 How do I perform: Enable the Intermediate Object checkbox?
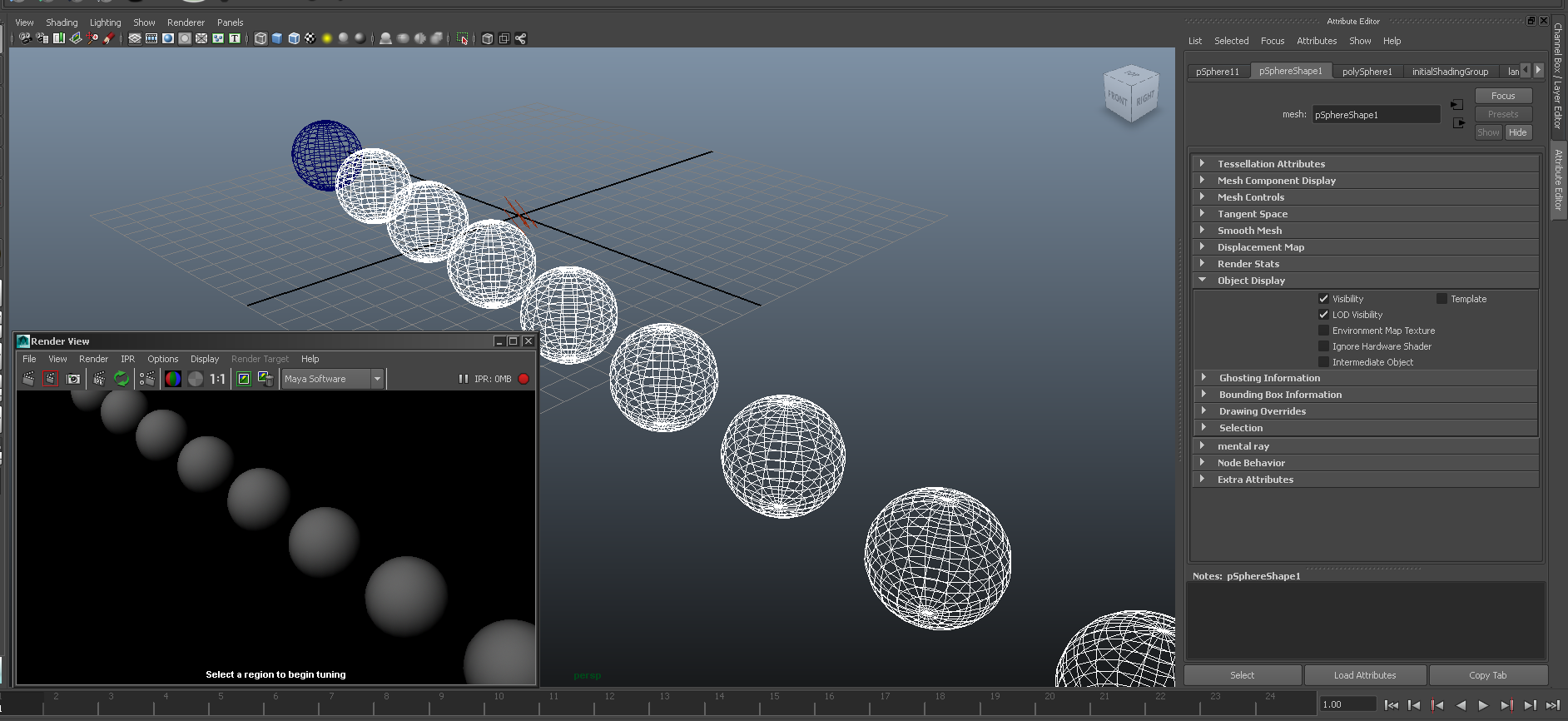1323,362
